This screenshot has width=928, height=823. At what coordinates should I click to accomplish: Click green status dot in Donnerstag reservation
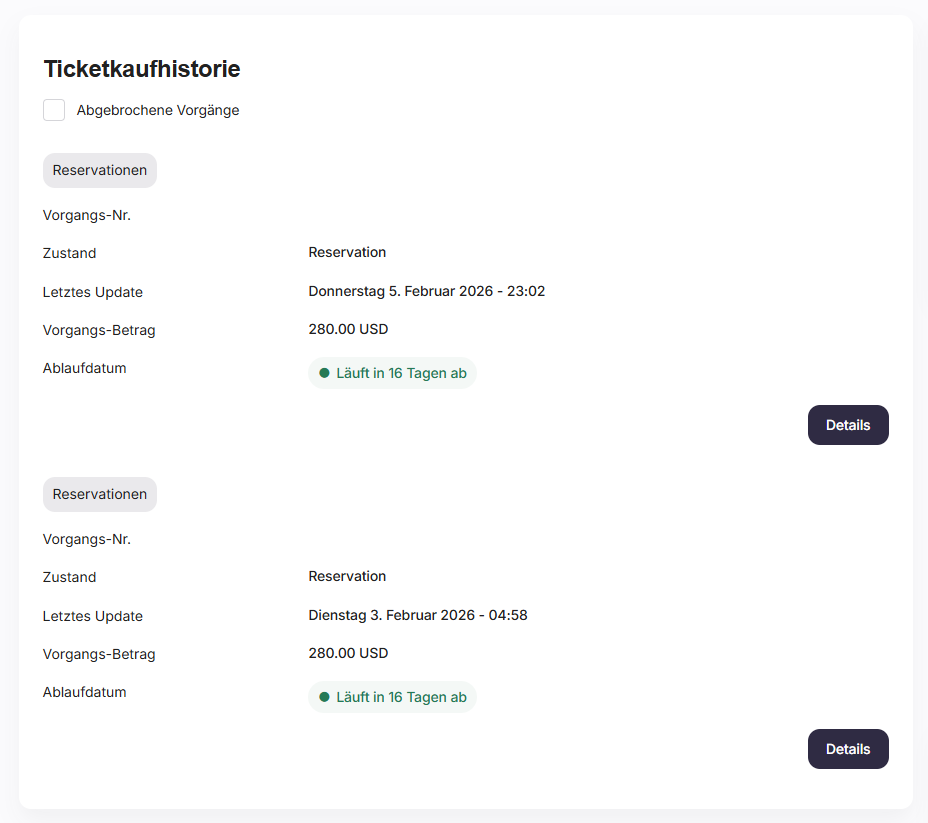pos(324,373)
